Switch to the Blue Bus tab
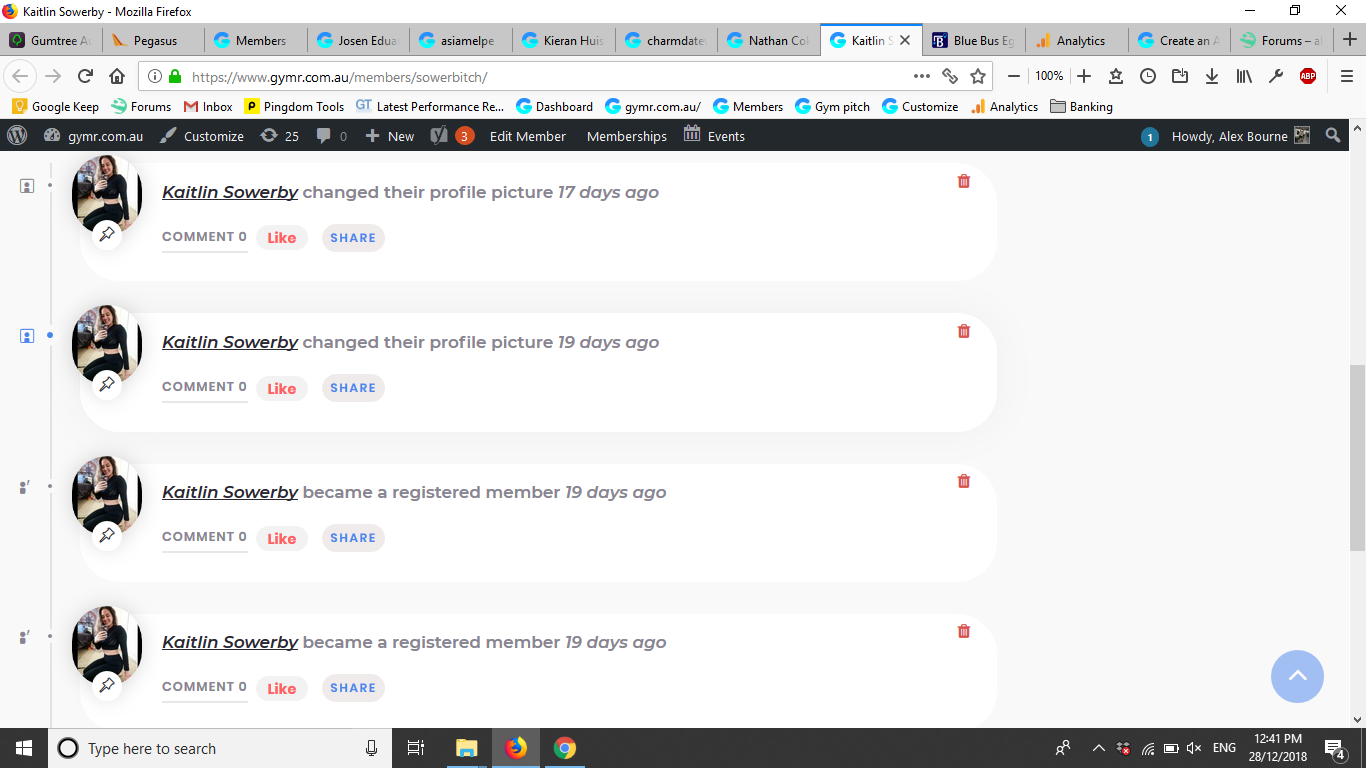 [973, 41]
